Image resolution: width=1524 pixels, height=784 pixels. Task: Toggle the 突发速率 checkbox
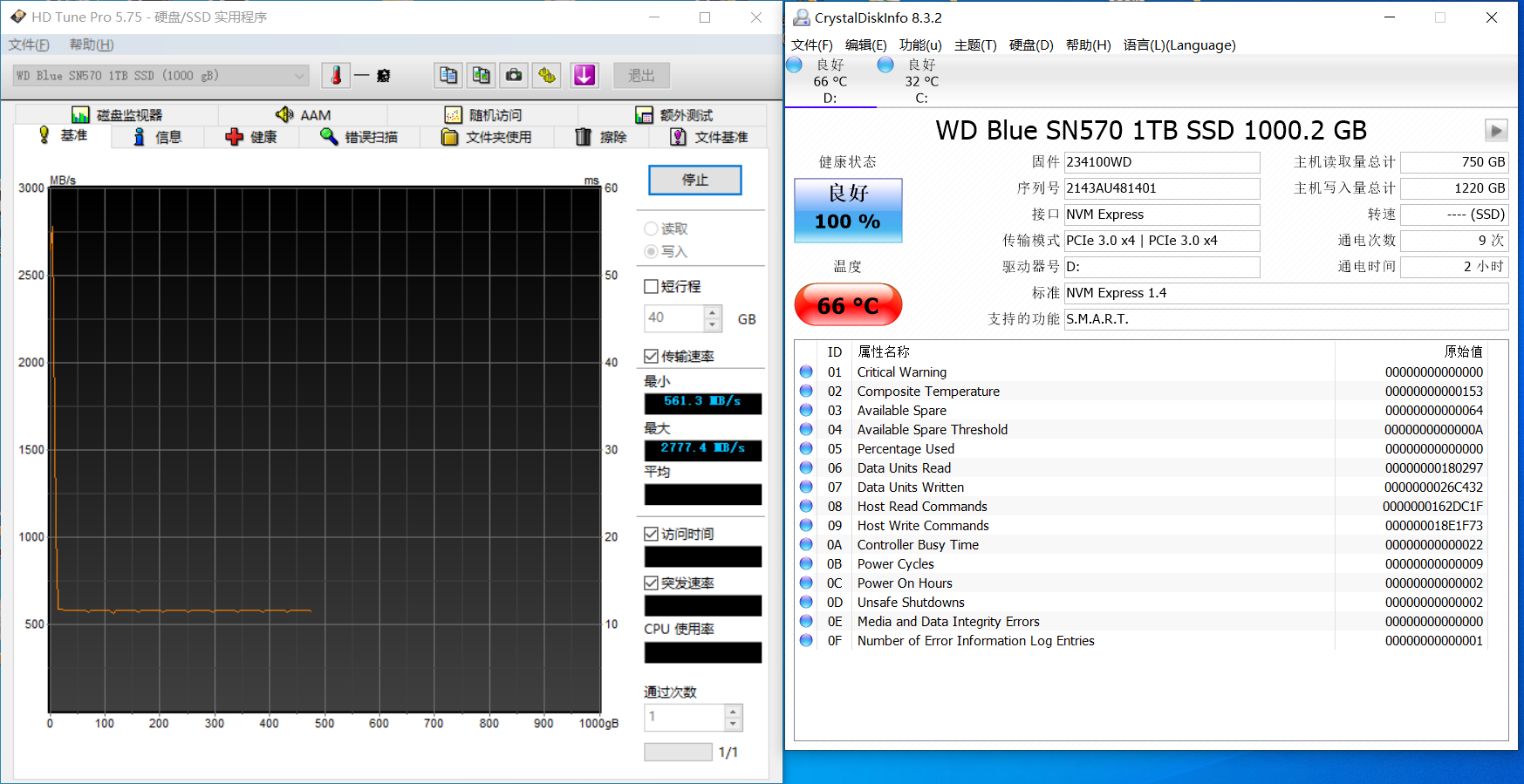[x=652, y=583]
